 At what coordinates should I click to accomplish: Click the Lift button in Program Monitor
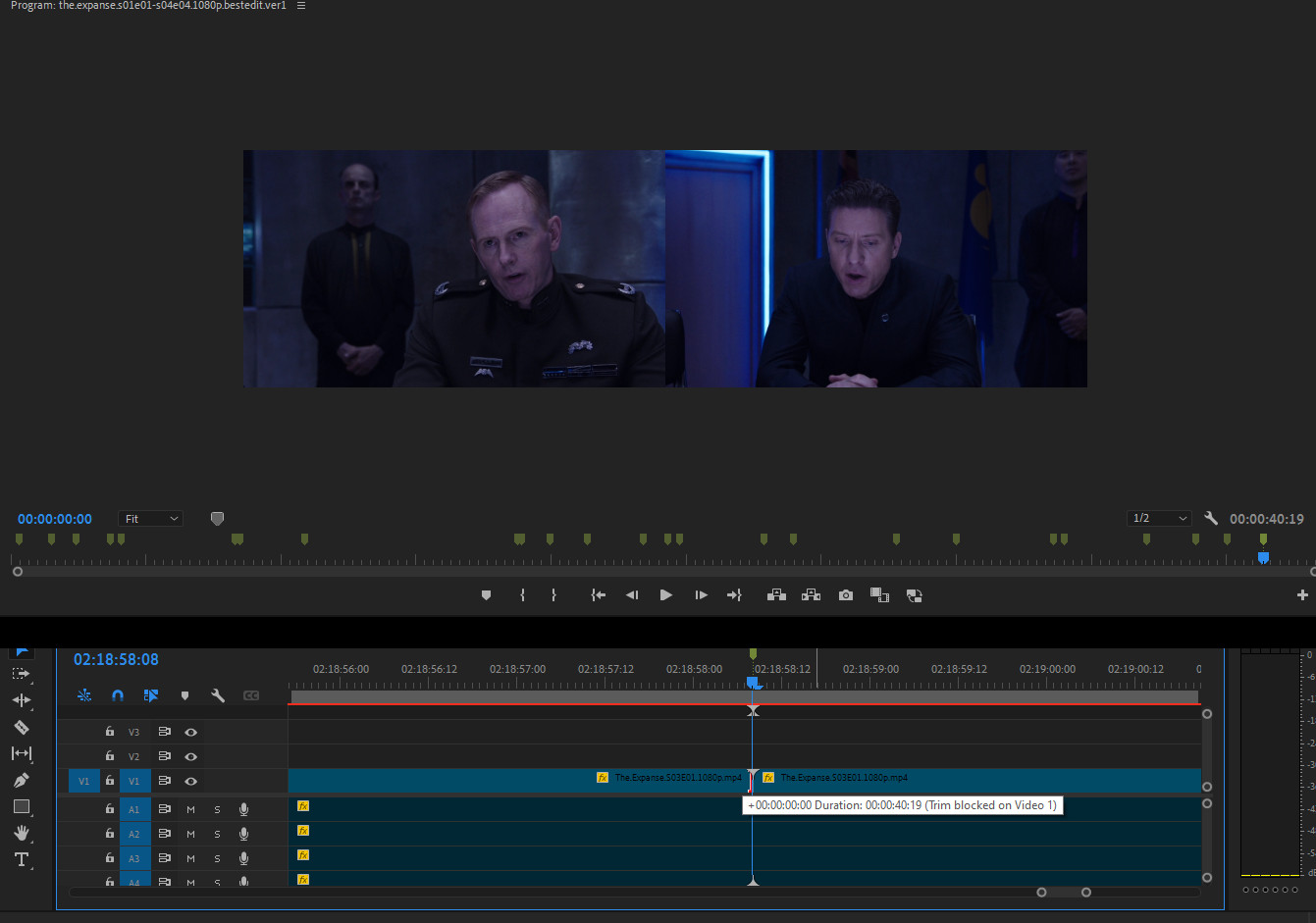point(776,595)
